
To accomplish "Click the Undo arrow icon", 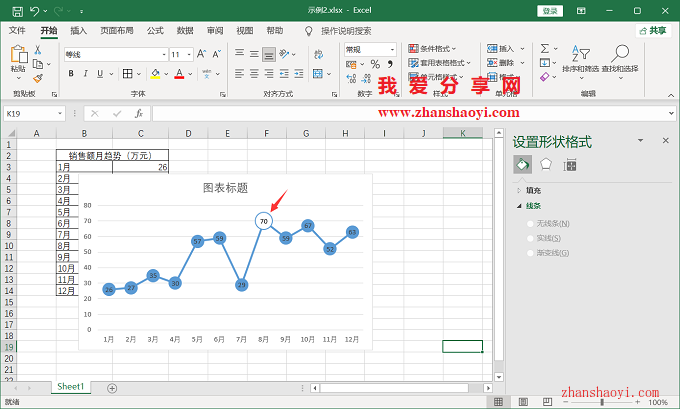I will click(x=35, y=11).
